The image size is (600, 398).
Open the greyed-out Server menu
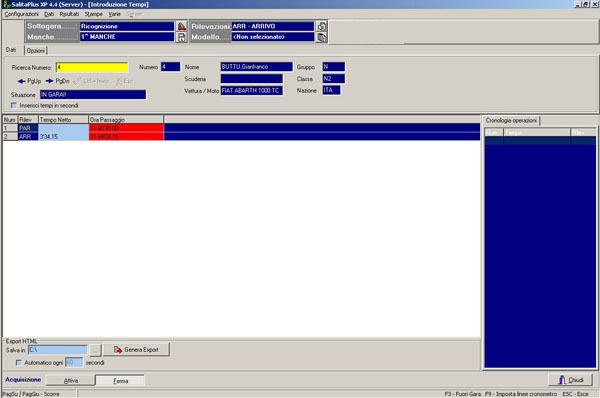click(134, 14)
